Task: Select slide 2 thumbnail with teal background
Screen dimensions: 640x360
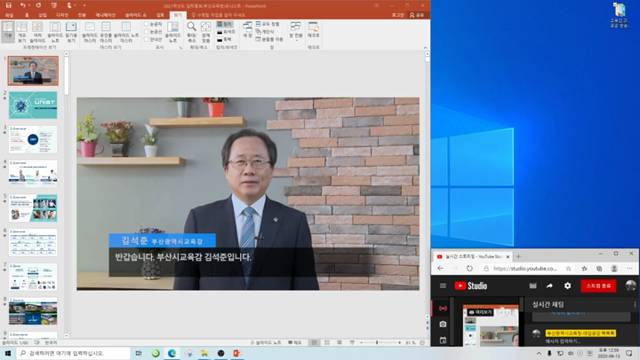Action: point(33,105)
